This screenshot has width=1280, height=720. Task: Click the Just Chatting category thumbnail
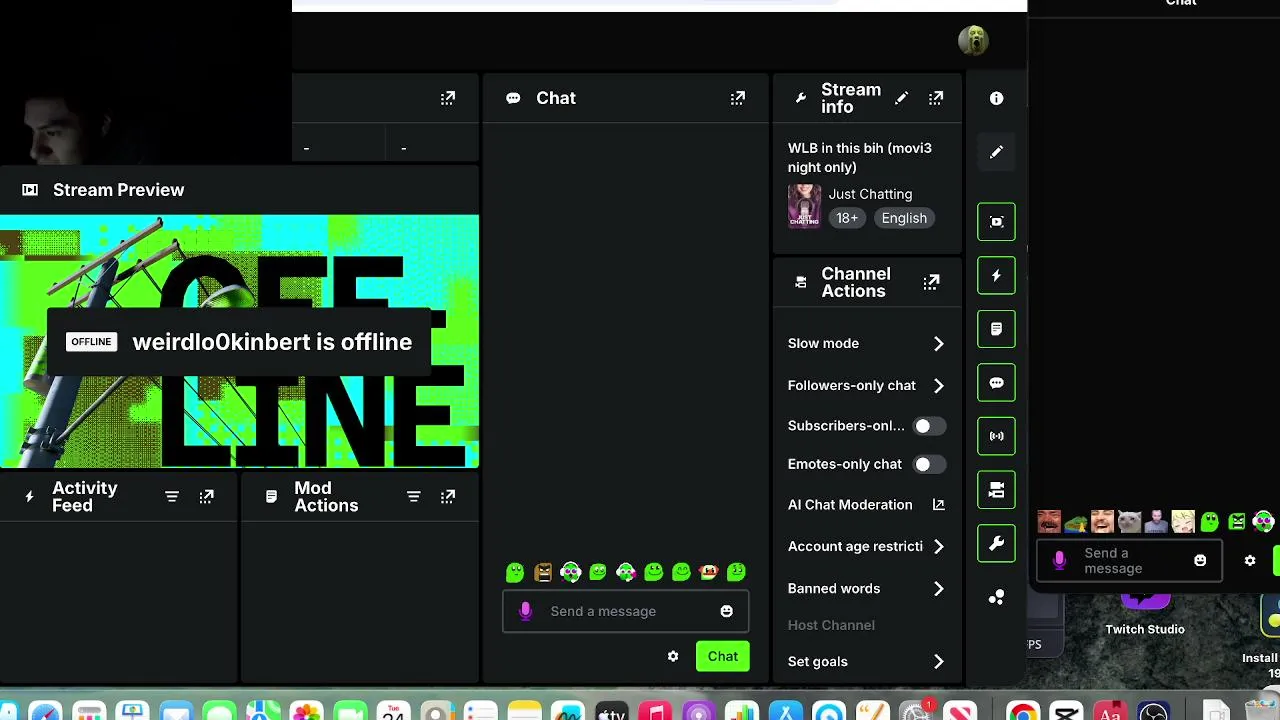[x=804, y=206]
